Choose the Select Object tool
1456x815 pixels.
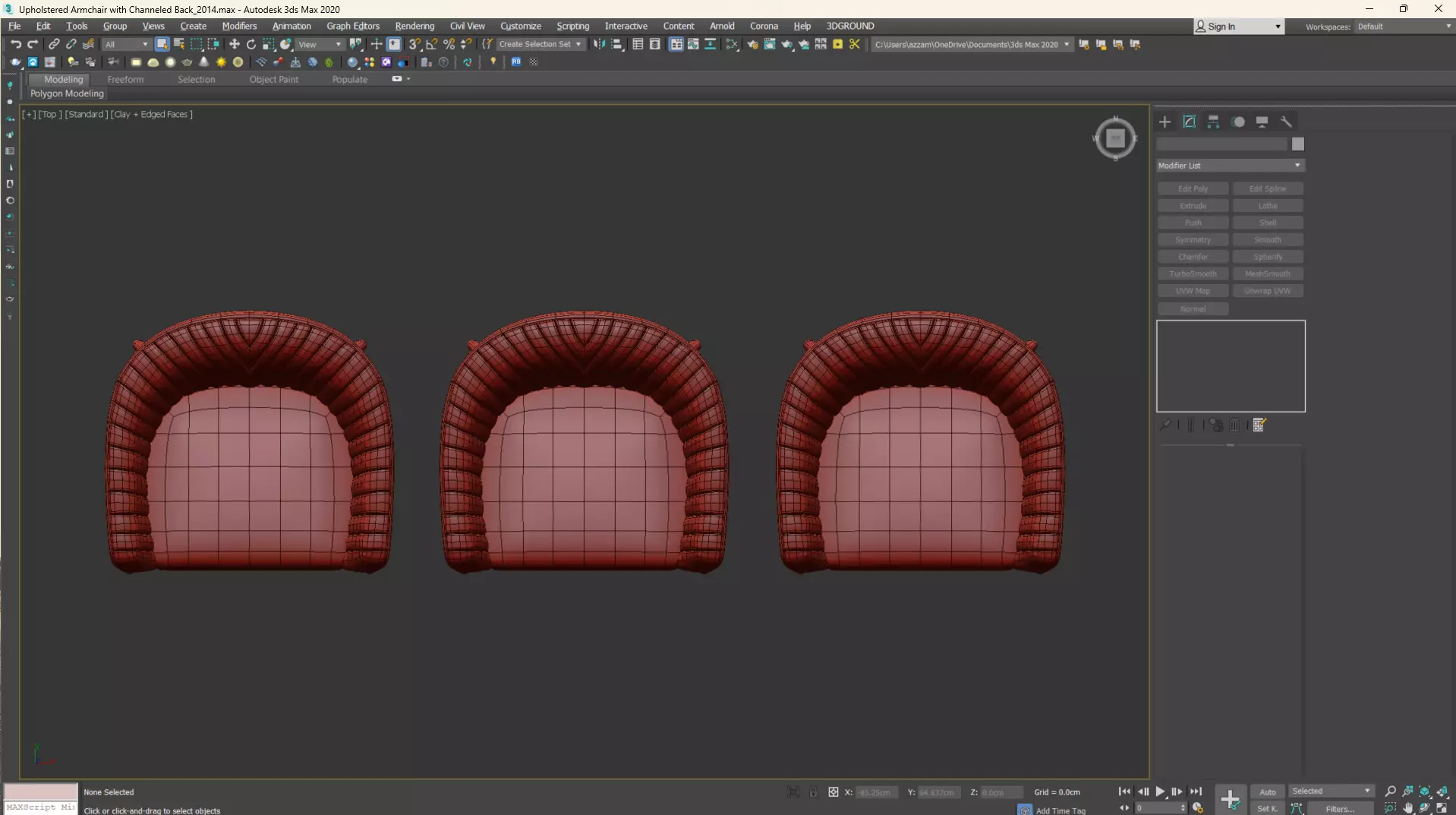[162, 44]
